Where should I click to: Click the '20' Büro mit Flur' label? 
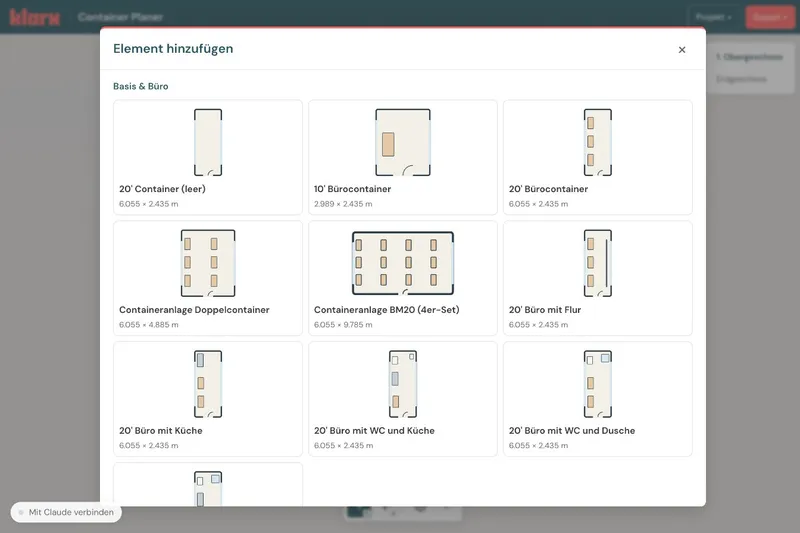pyautogui.click(x=545, y=310)
